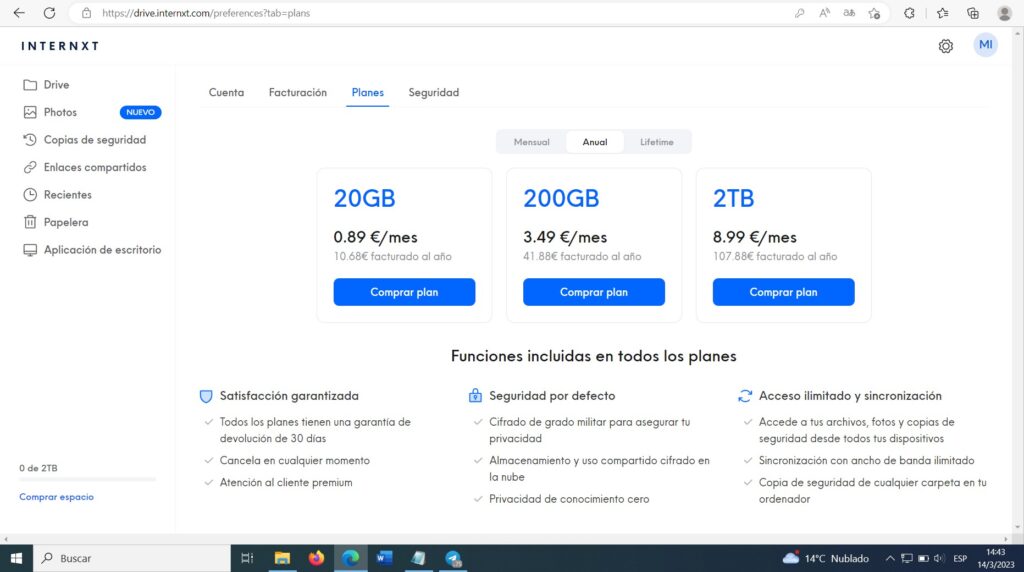Open Aplicación de escritorio download

(x=92, y=249)
